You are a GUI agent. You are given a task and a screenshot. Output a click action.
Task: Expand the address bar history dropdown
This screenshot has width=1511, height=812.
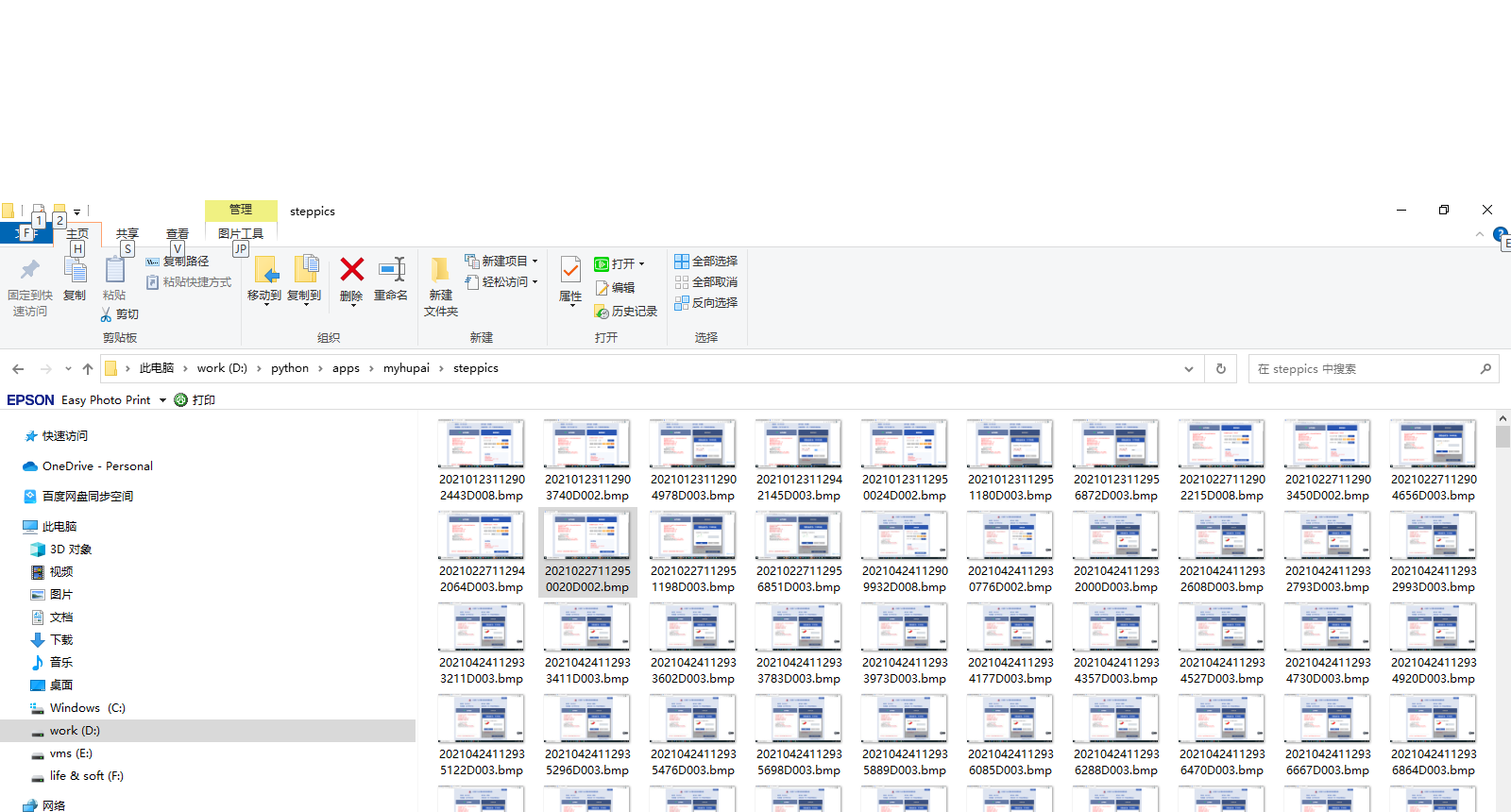(1189, 369)
